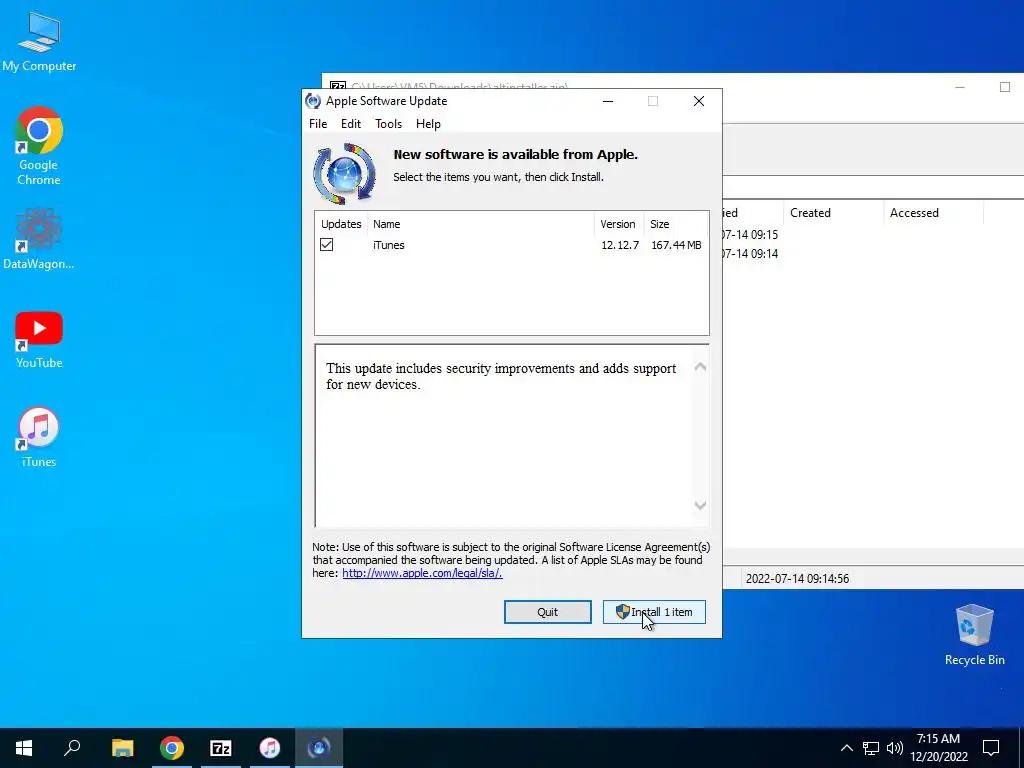
Task: Switch to Chrome in the taskbar
Action: click(x=172, y=748)
